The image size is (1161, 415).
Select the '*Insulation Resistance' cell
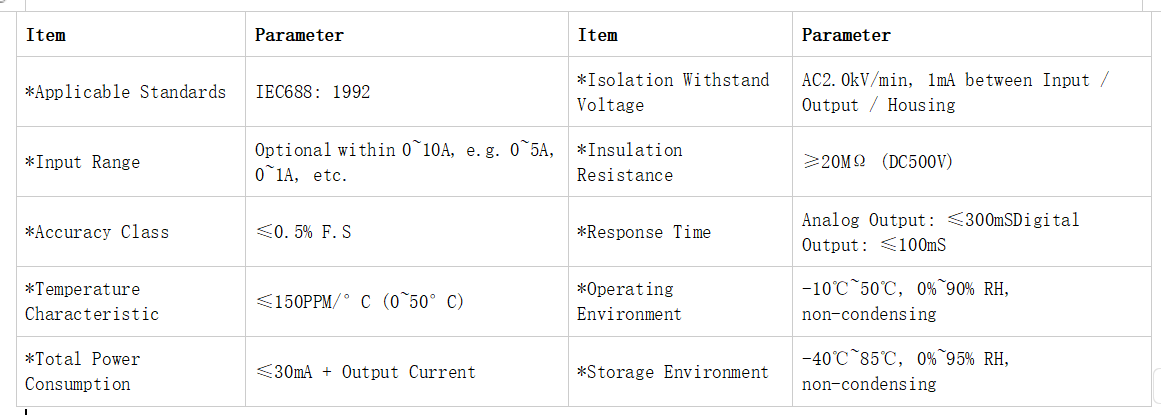click(680, 162)
